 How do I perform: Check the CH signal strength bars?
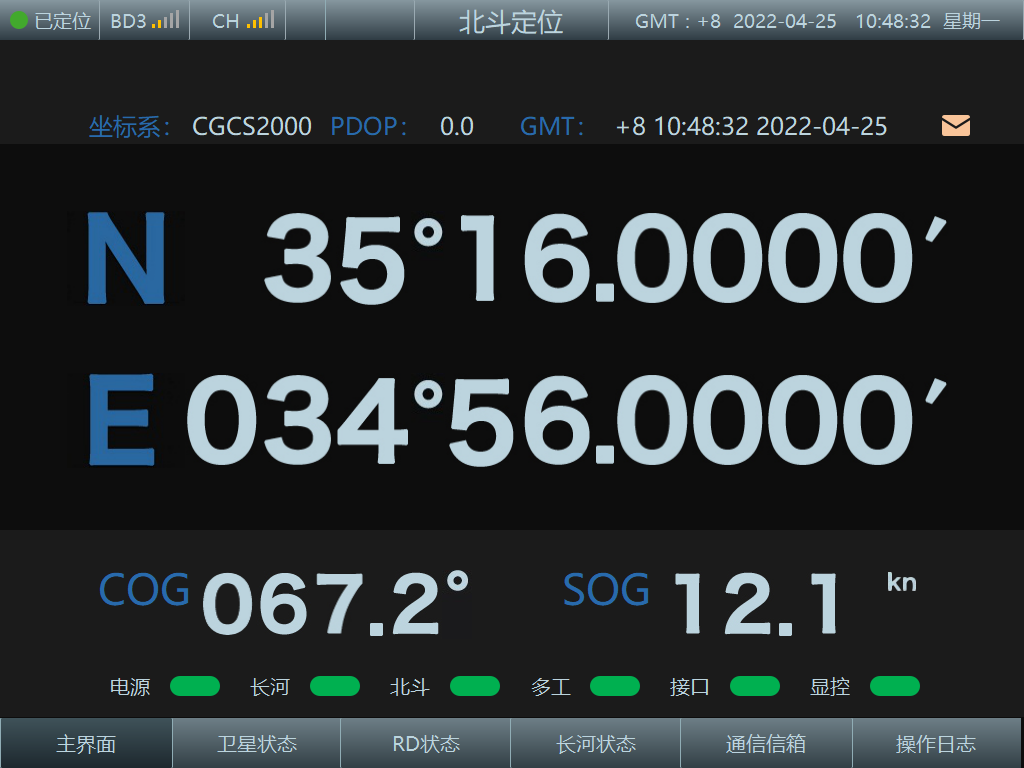261,20
